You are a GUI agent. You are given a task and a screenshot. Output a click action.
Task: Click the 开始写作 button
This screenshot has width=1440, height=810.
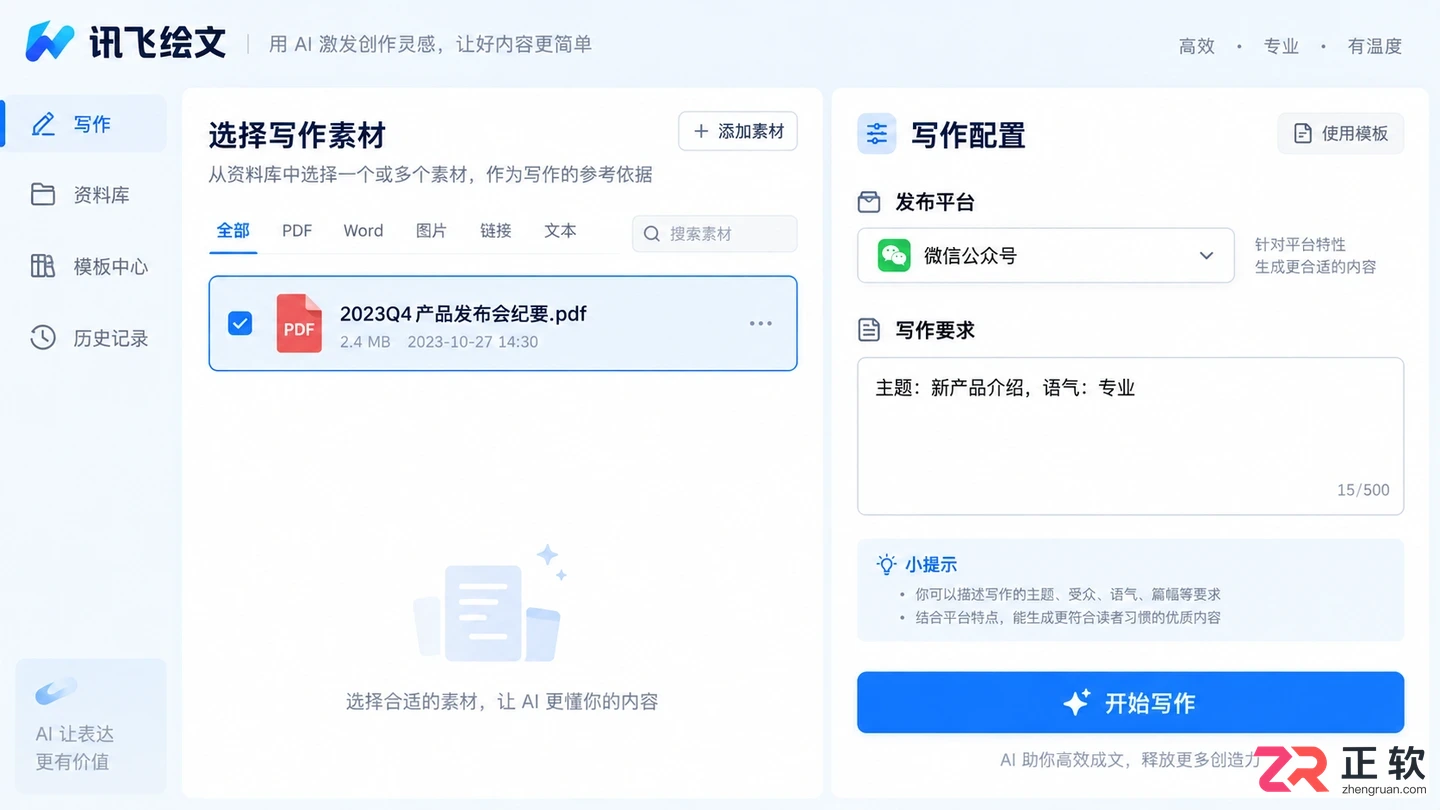[1130, 702]
